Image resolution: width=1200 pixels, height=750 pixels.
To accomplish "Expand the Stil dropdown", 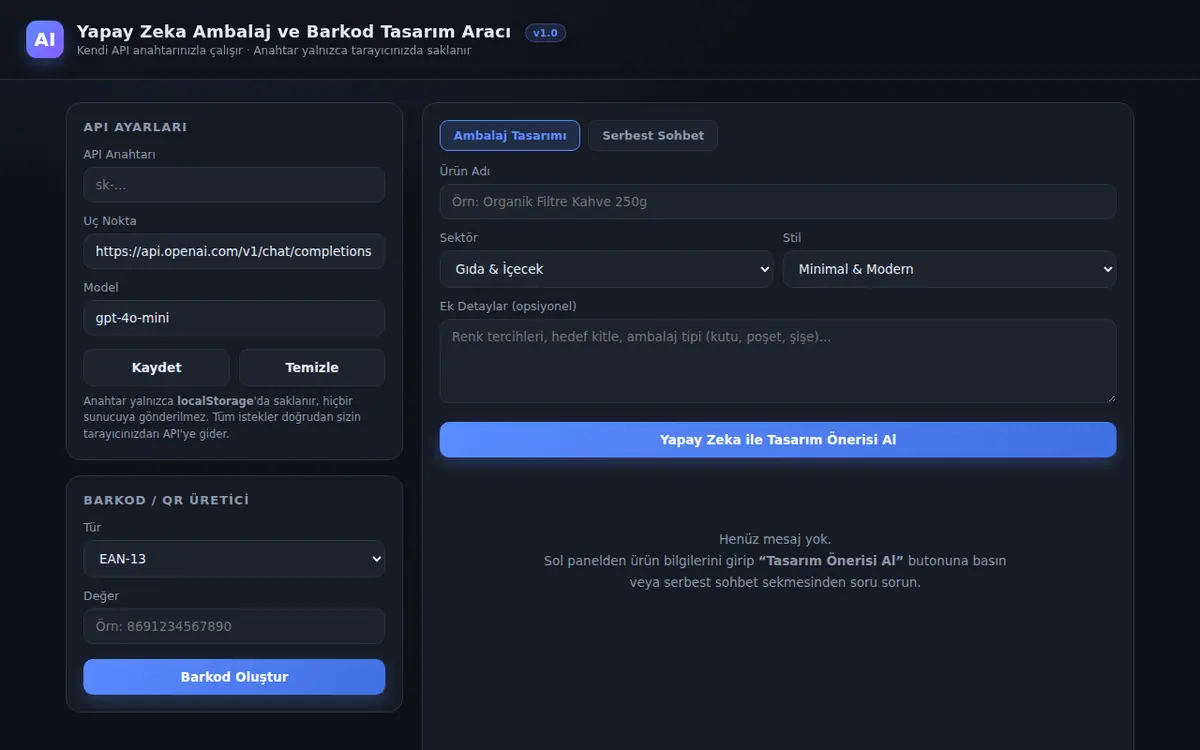I will coord(949,269).
